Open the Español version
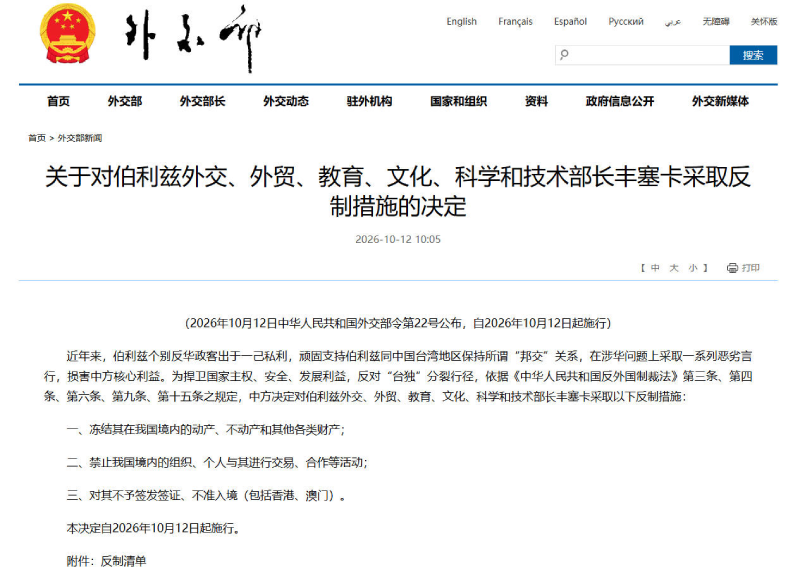This screenshot has height=586, width=800. 570,21
